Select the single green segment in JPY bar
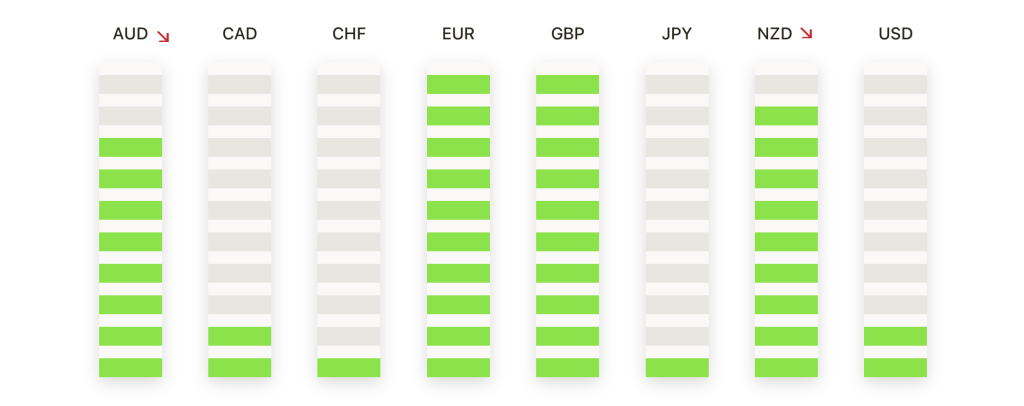Screen dimensions: 1024x406 point(677,367)
